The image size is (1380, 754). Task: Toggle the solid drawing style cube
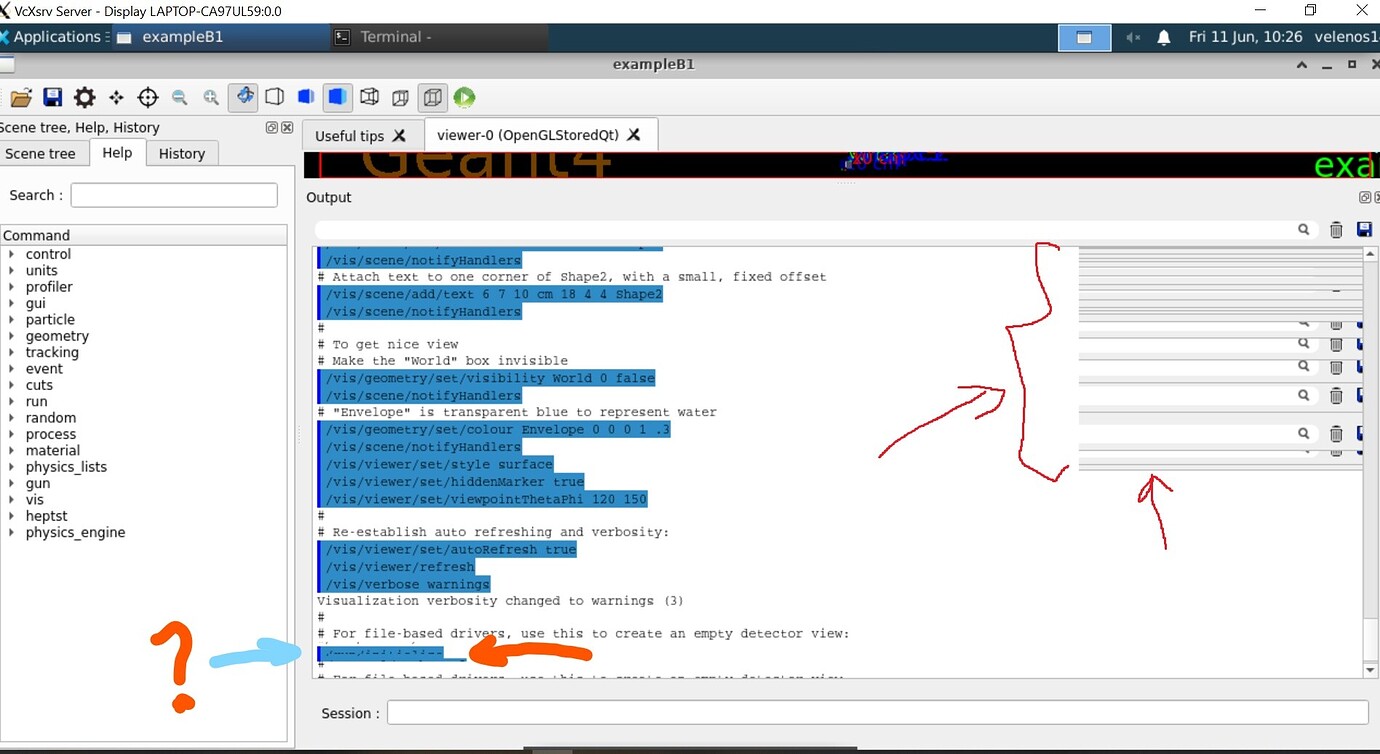coord(337,97)
